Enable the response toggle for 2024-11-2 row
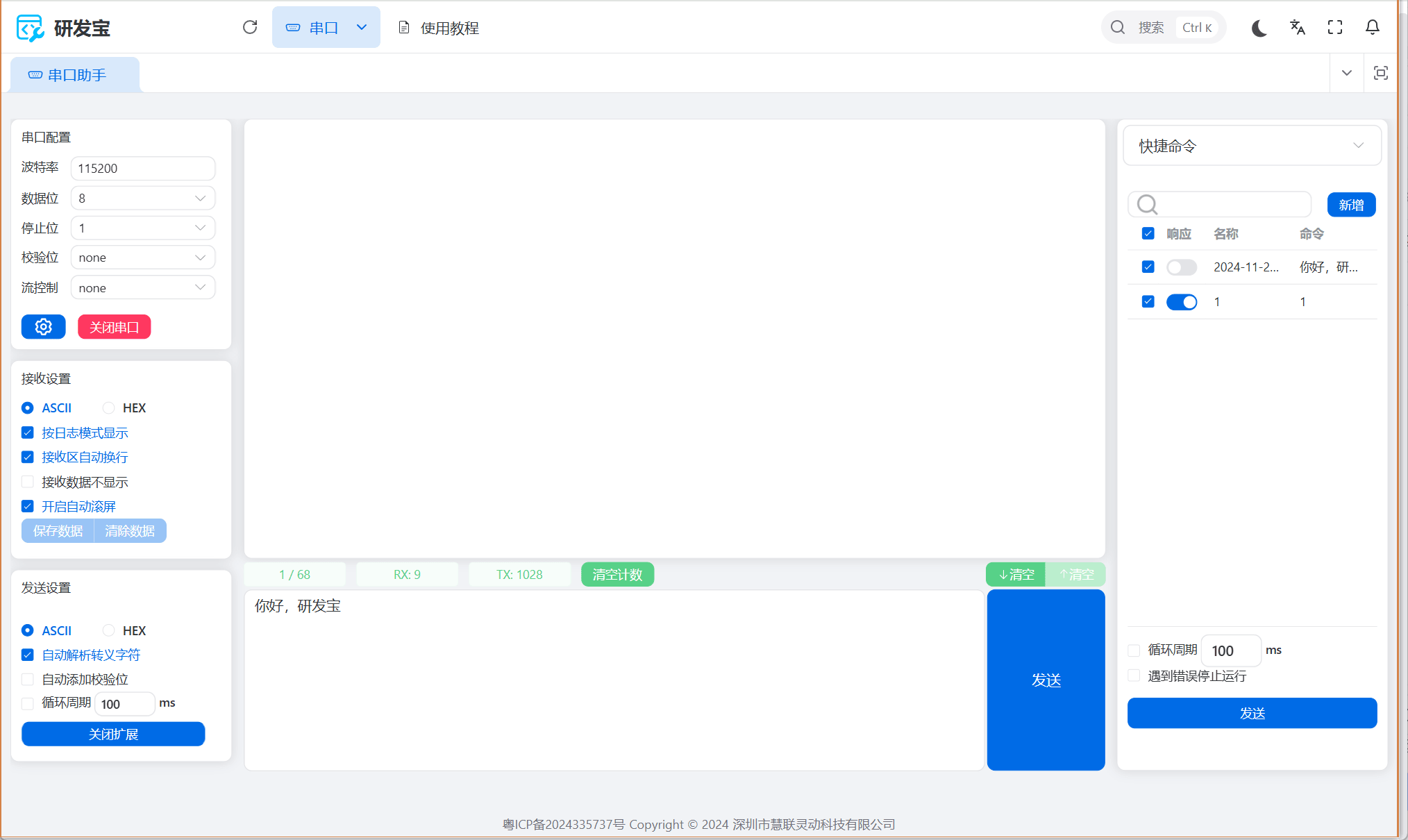The height and width of the screenshot is (840, 1408). click(1181, 267)
